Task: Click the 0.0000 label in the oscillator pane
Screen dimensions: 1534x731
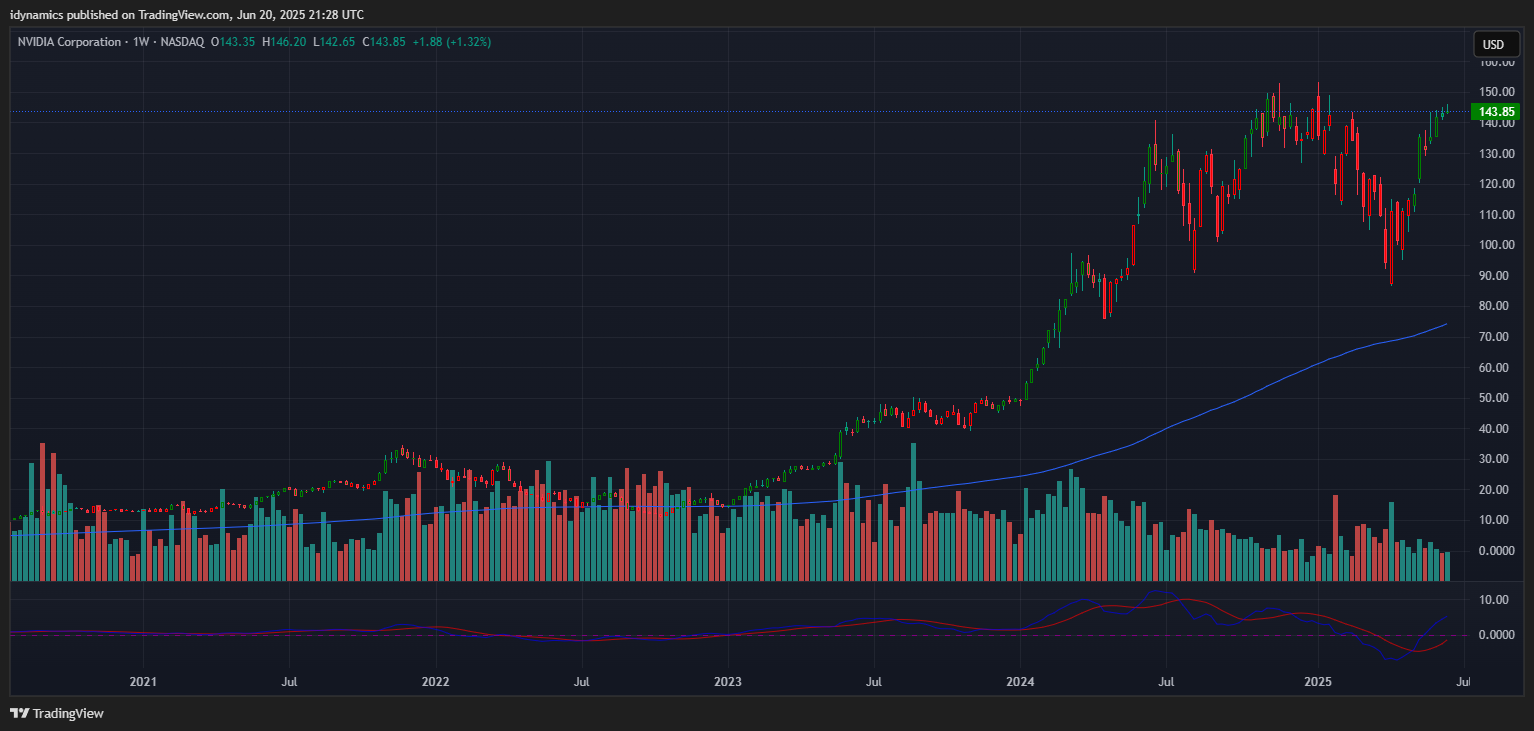Action: tap(1496, 635)
